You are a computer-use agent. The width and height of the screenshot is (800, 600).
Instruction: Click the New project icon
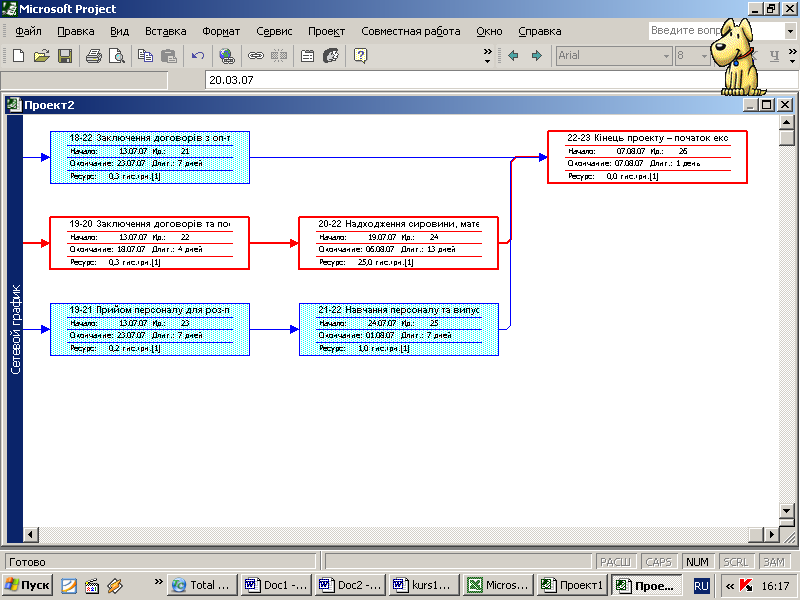pos(18,56)
